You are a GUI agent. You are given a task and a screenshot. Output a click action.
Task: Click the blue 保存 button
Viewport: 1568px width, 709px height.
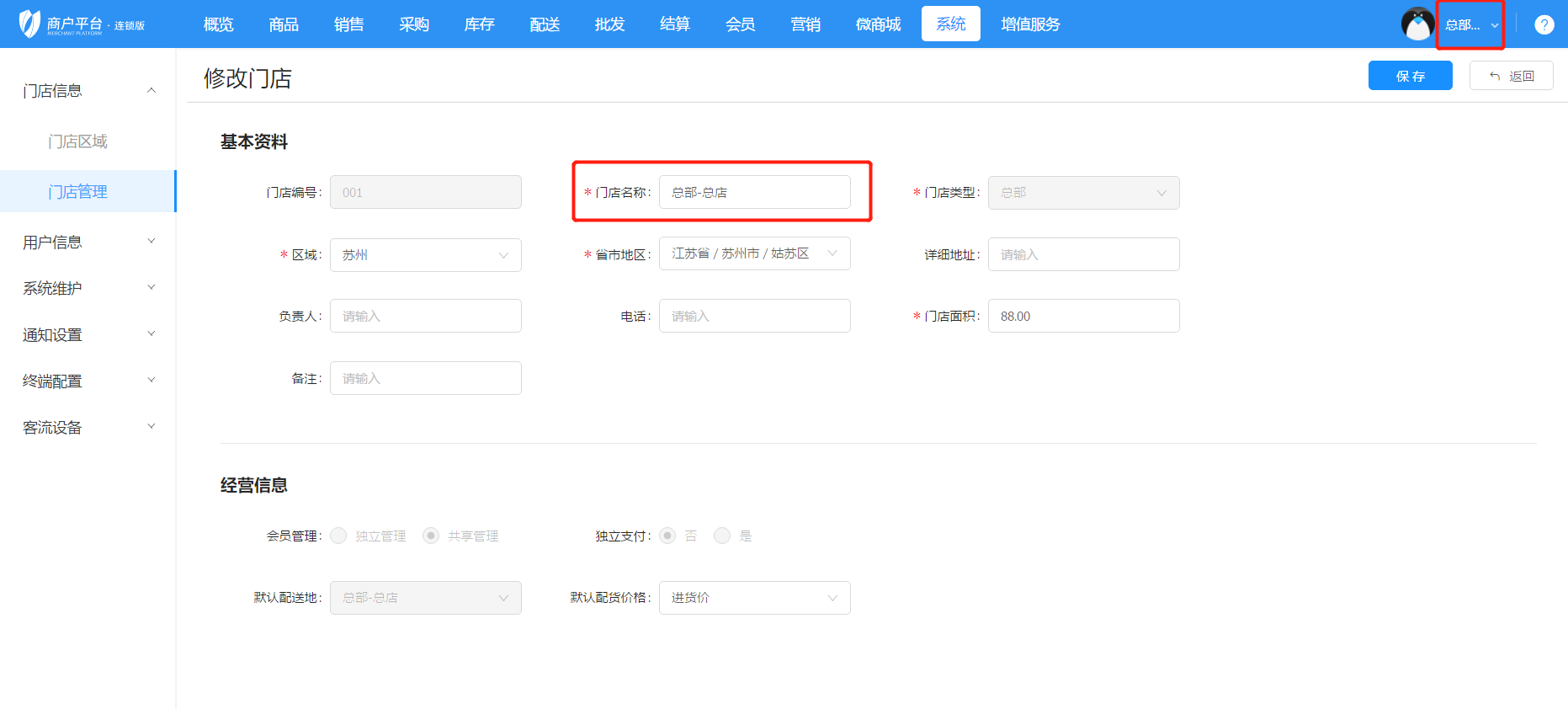click(x=1410, y=76)
